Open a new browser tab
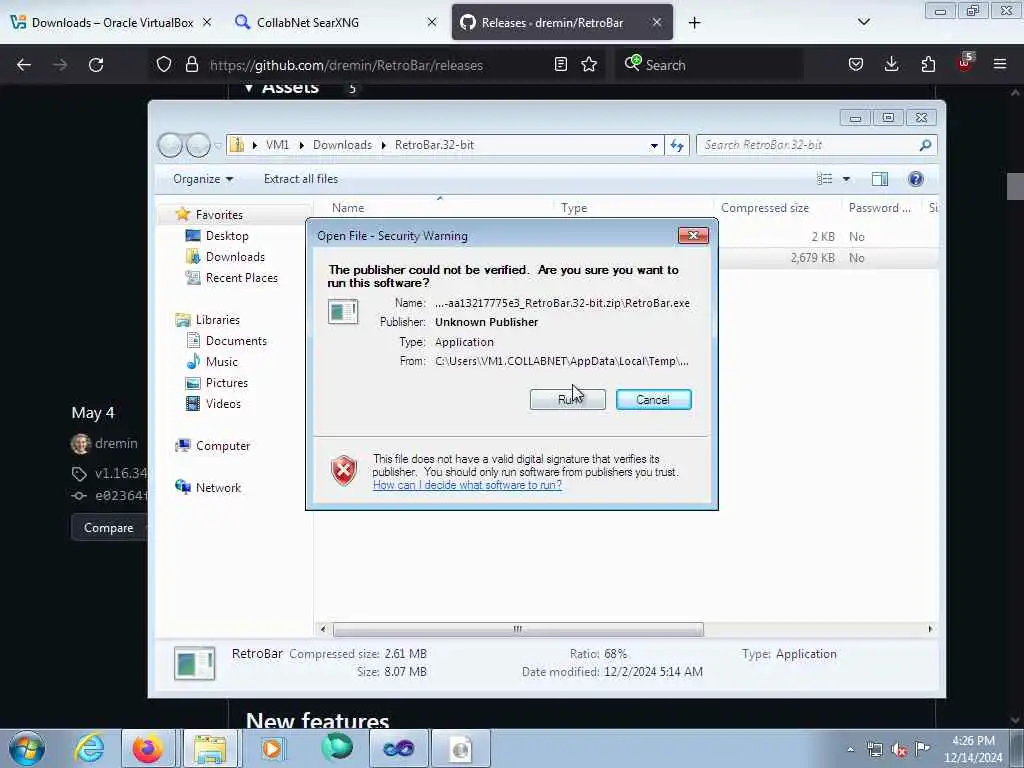This screenshot has height=768, width=1024. [694, 23]
